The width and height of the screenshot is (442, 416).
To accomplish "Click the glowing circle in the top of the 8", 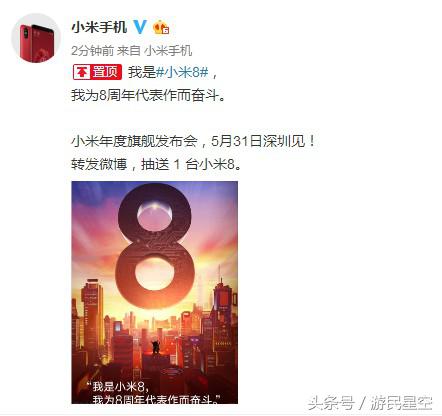I will pos(155,213).
